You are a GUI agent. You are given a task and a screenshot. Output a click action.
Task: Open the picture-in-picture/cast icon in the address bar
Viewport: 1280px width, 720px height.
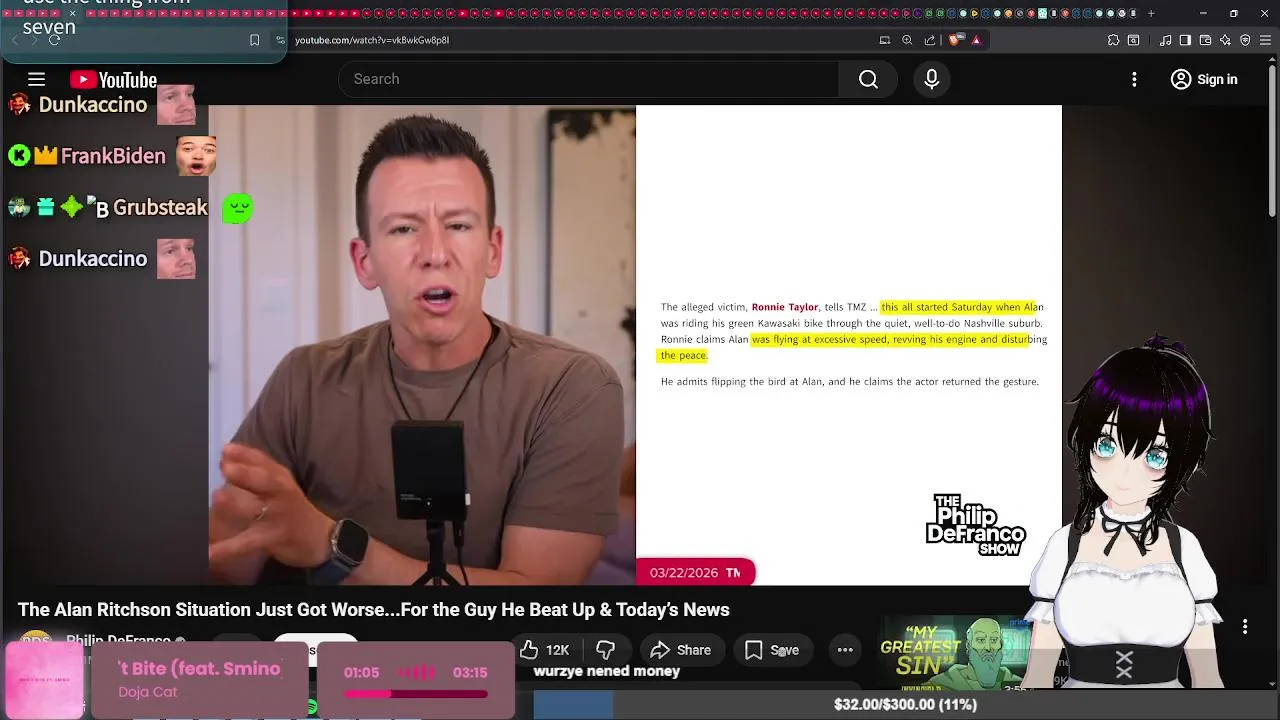[885, 40]
